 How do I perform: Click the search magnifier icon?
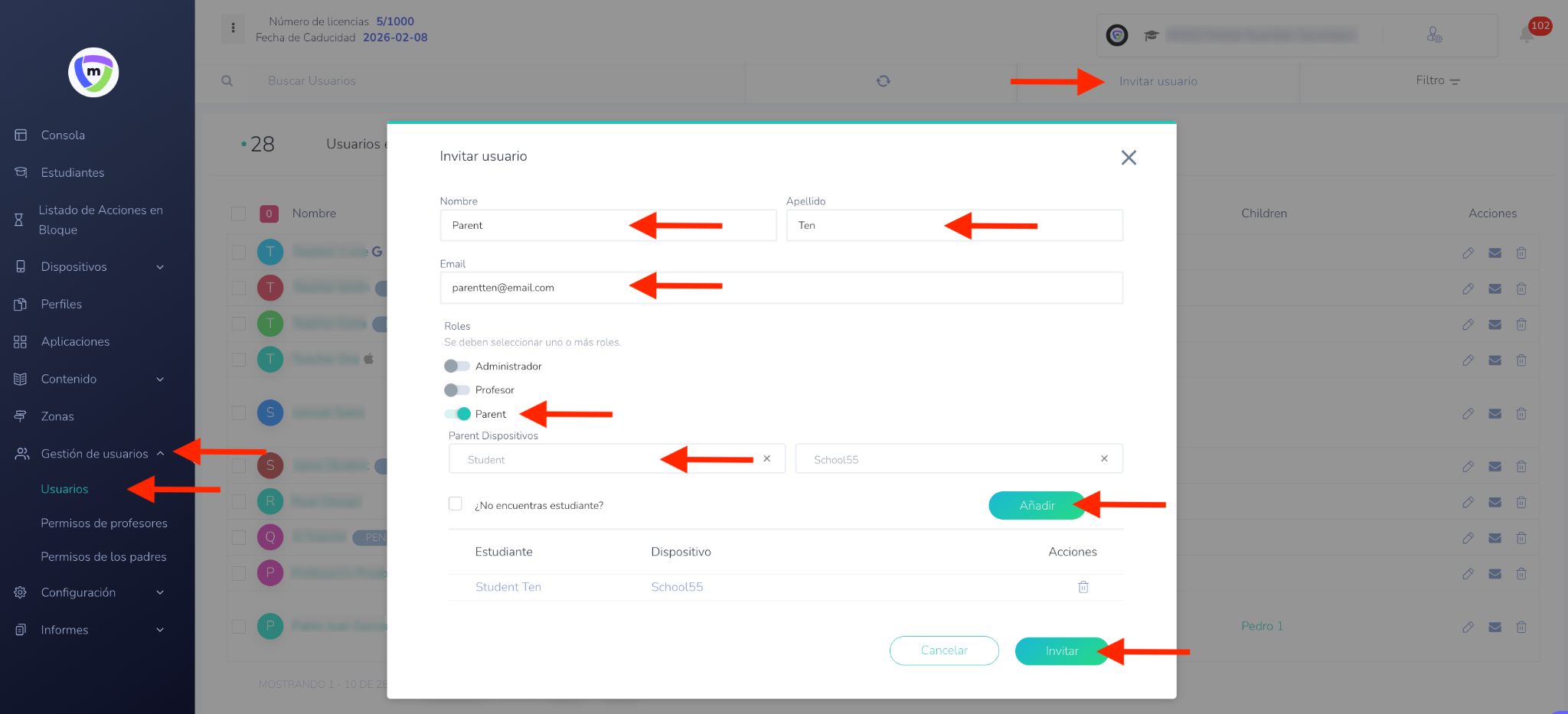pyautogui.click(x=227, y=81)
